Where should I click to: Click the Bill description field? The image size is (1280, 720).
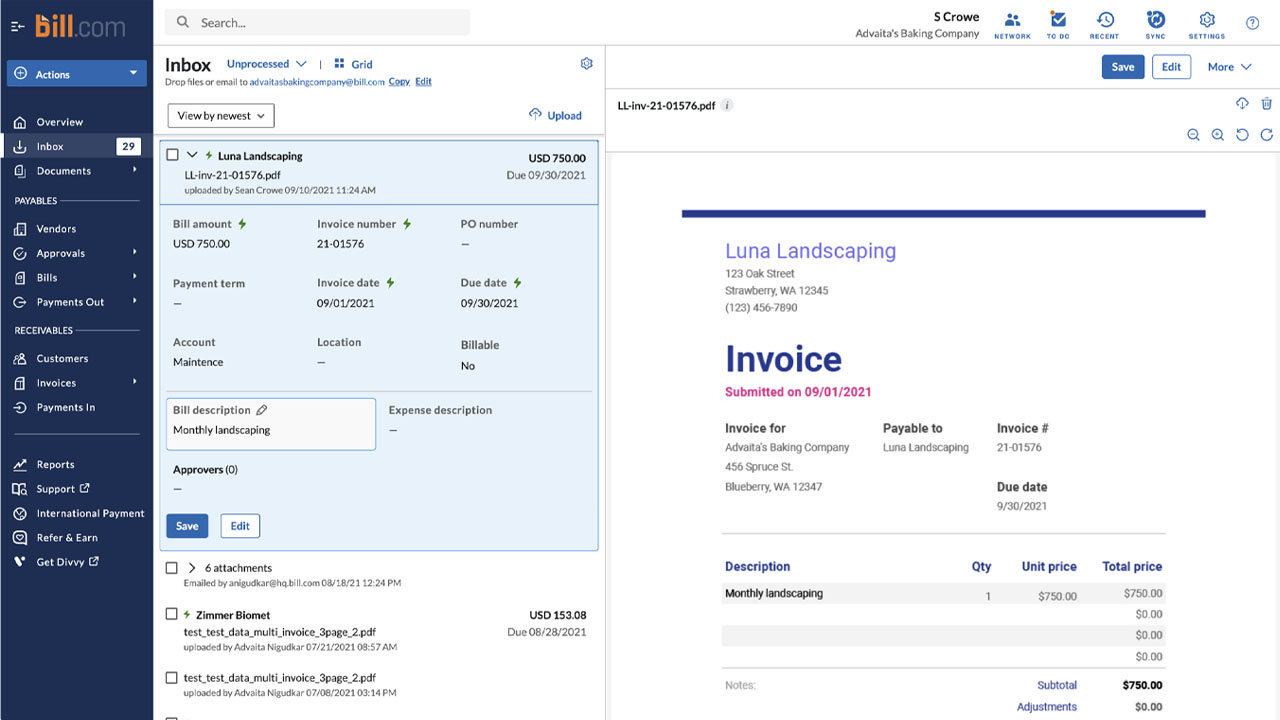(x=271, y=424)
